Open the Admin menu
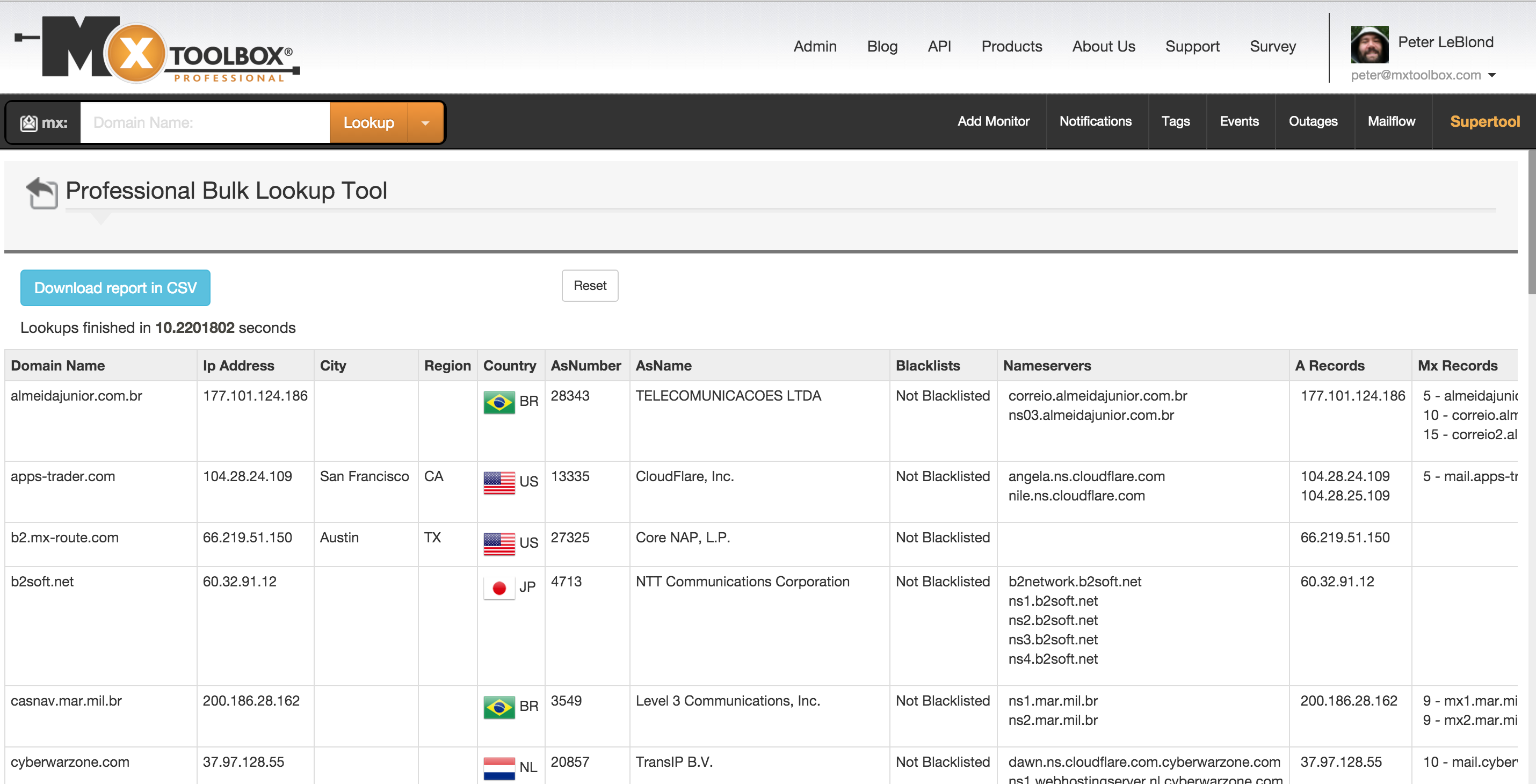The height and width of the screenshot is (784, 1536). tap(815, 47)
